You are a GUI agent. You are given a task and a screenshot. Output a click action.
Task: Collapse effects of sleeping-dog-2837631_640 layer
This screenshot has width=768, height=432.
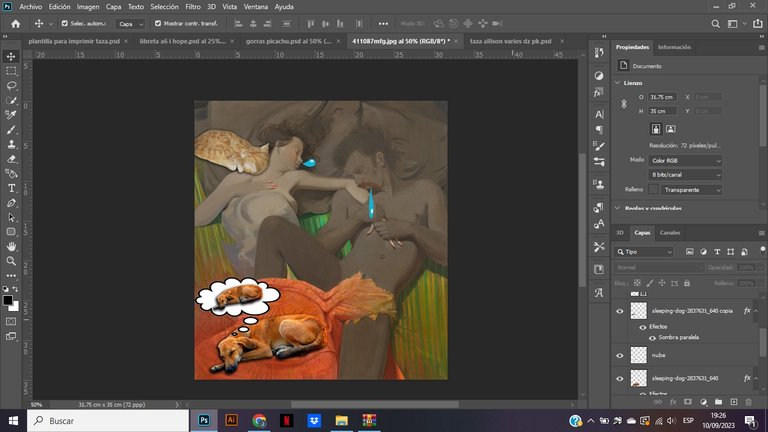[x=756, y=378]
